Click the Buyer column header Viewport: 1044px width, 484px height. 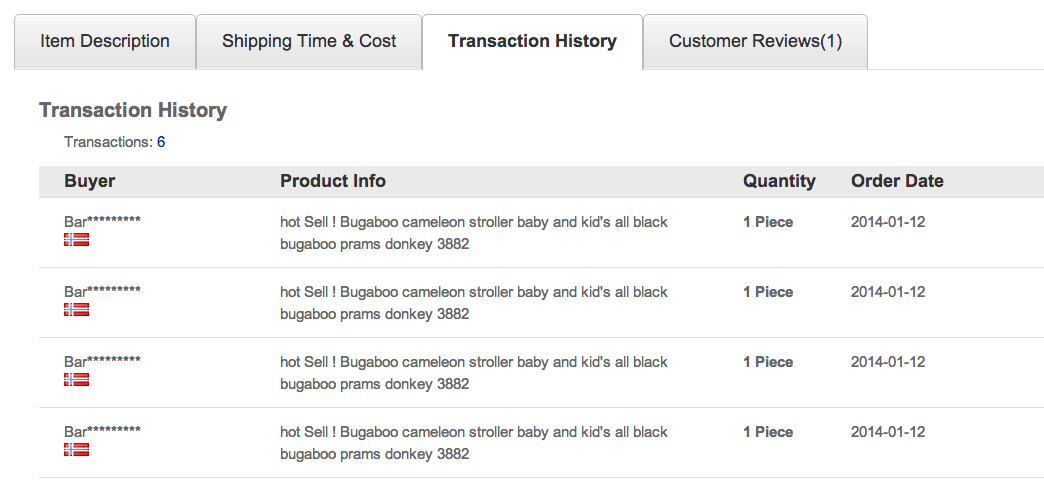[x=90, y=181]
